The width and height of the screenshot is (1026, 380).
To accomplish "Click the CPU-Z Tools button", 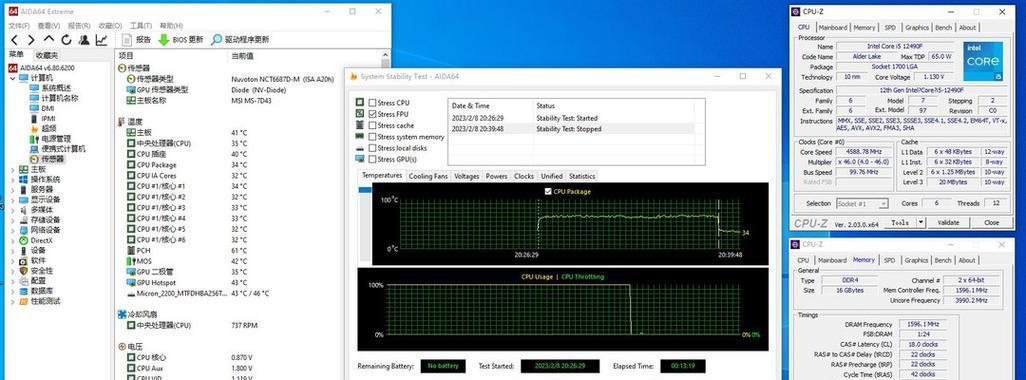I will point(900,222).
